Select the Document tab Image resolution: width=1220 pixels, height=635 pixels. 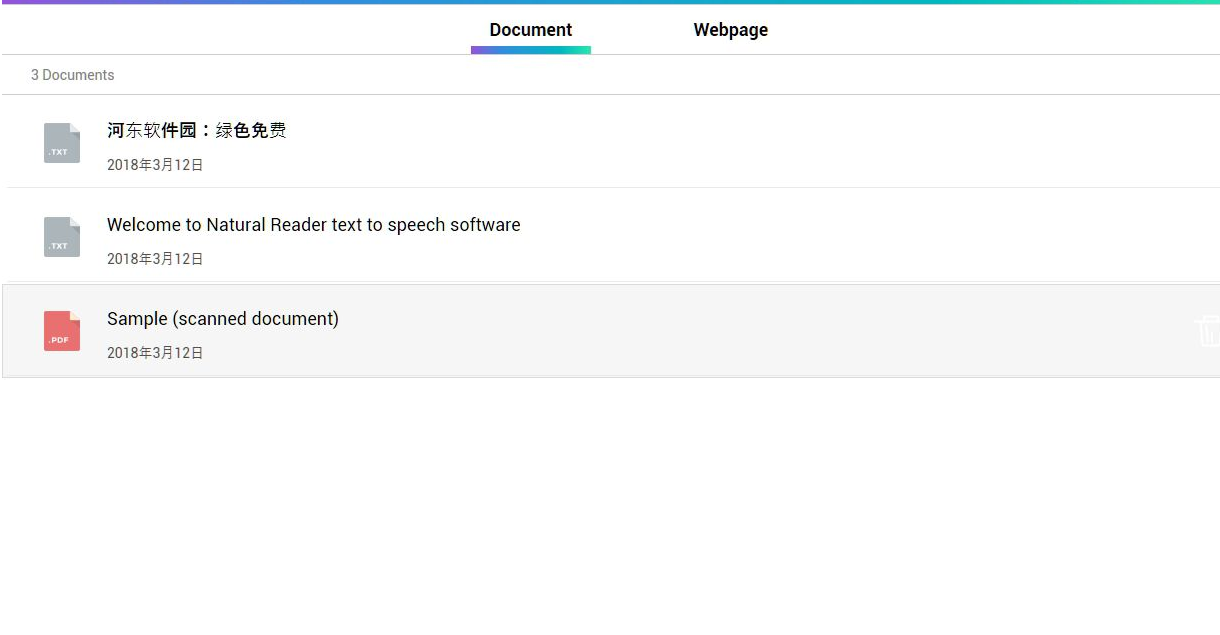point(530,30)
